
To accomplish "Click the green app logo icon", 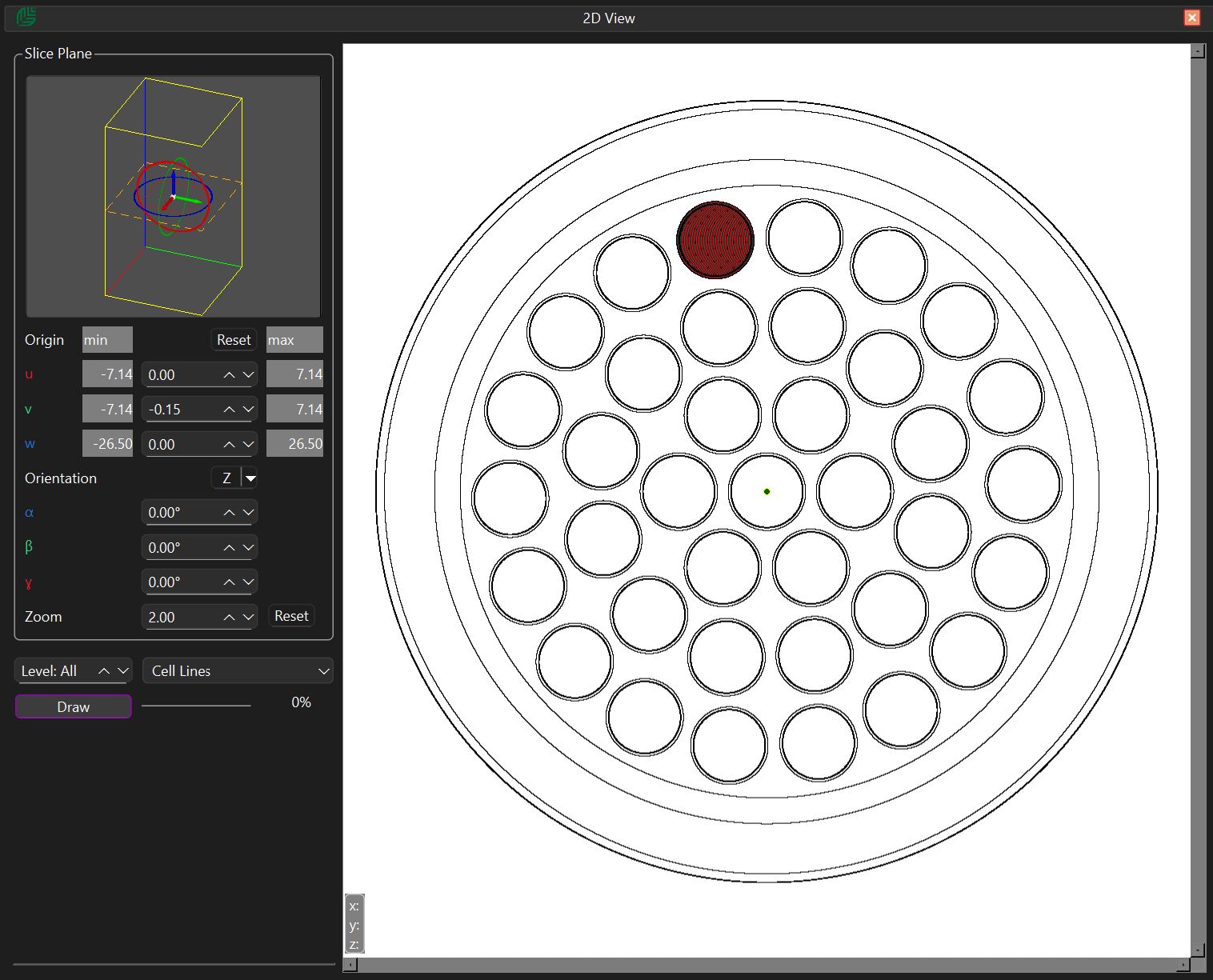I will pos(26,16).
